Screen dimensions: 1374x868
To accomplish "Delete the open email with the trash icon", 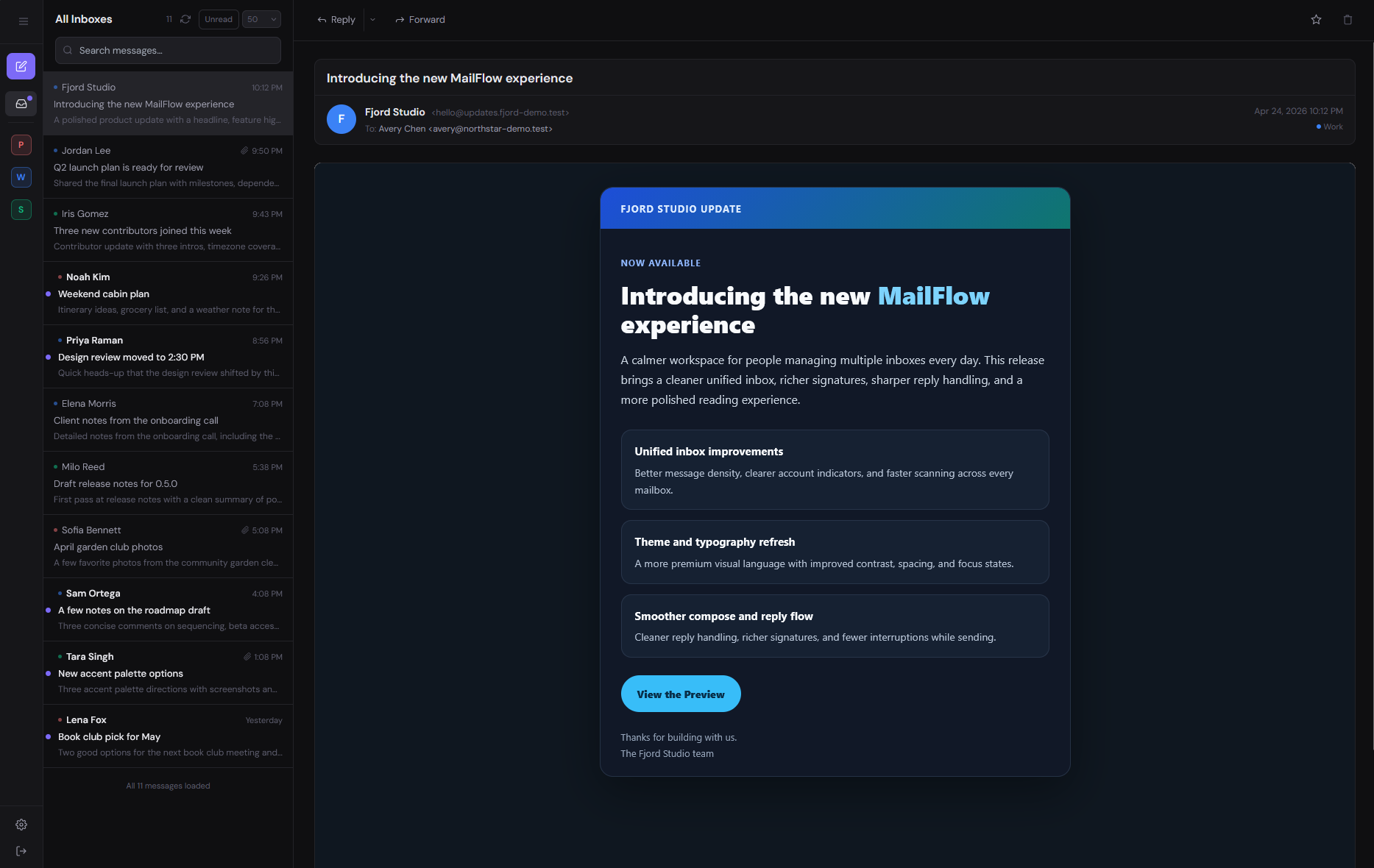I will pyautogui.click(x=1347, y=20).
